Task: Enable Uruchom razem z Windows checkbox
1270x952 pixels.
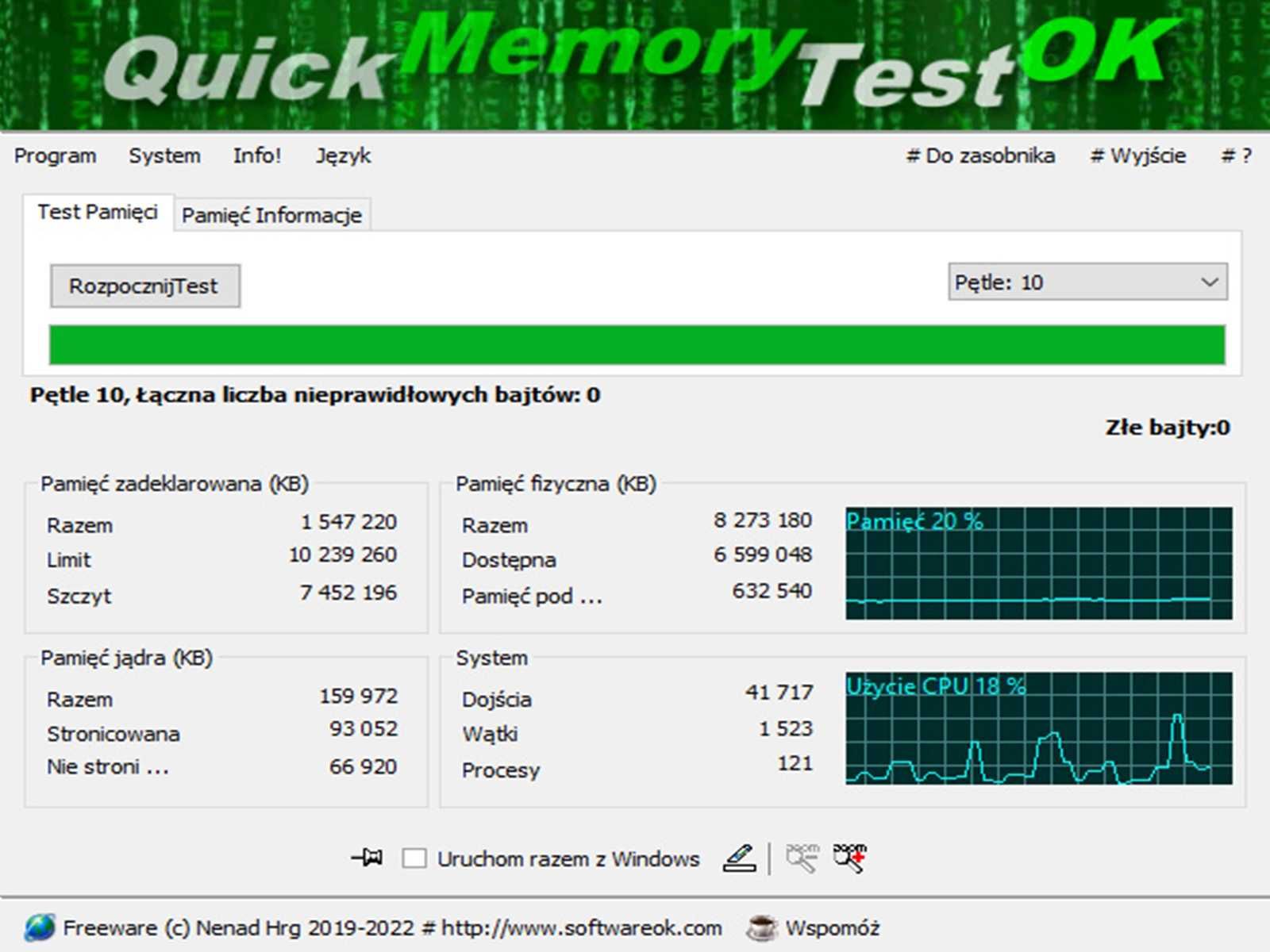Action: coord(414,858)
